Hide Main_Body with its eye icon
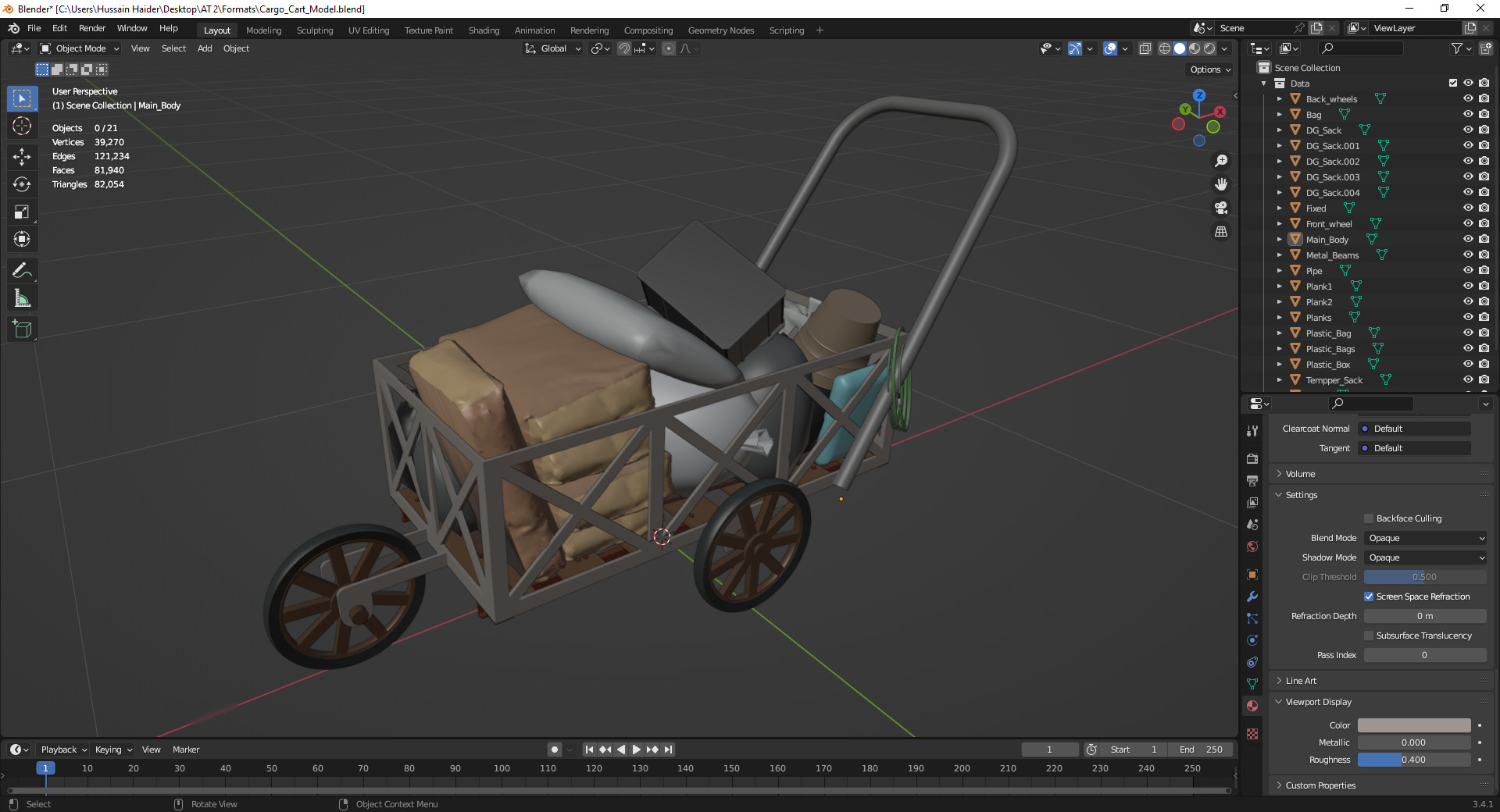1500x812 pixels. click(x=1468, y=240)
